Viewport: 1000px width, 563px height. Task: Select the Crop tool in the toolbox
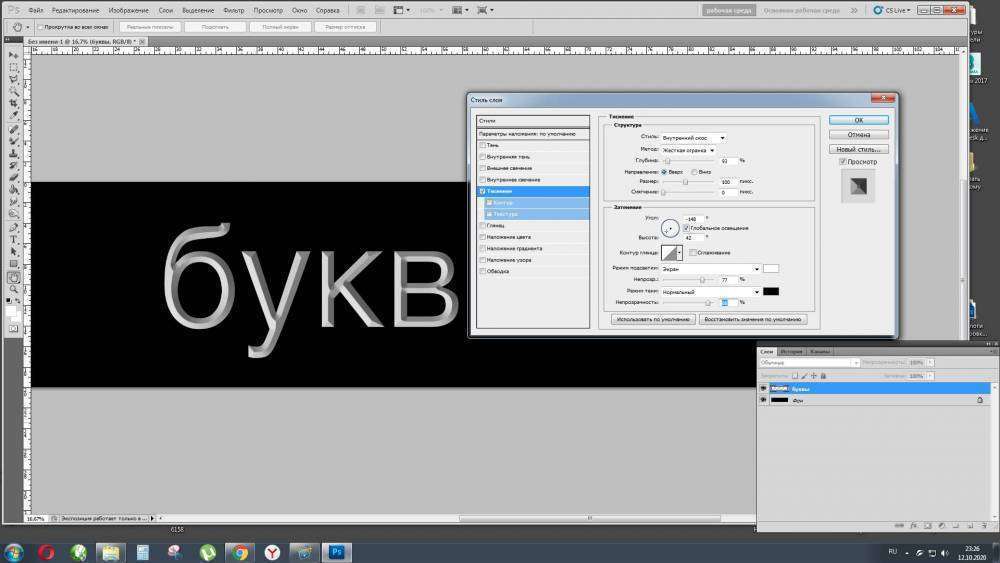pyautogui.click(x=13, y=104)
